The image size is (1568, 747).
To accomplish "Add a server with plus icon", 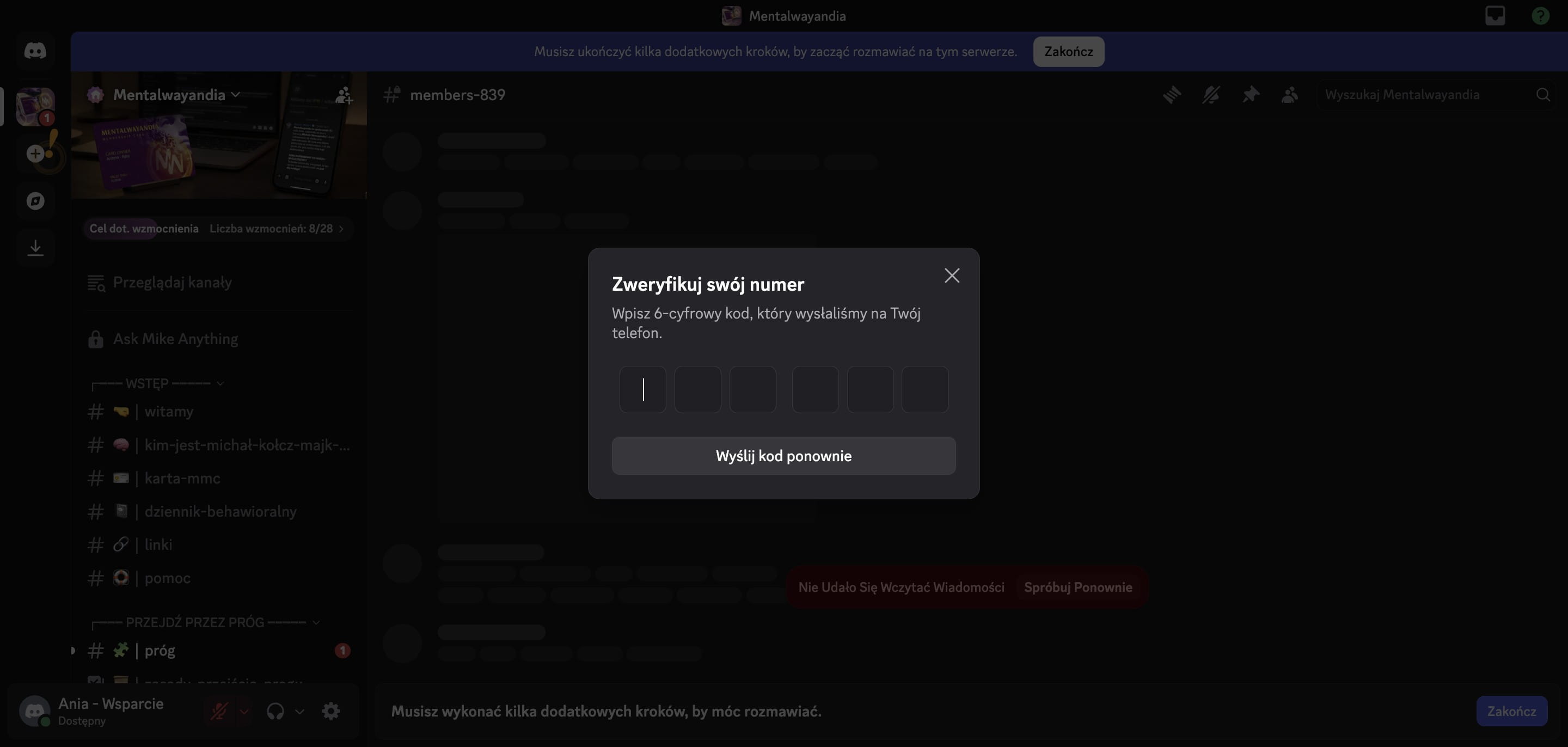I will pyautogui.click(x=35, y=154).
